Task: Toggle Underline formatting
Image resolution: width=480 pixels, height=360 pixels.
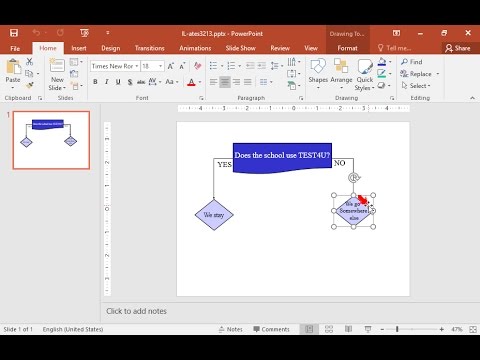Action: 118,82
